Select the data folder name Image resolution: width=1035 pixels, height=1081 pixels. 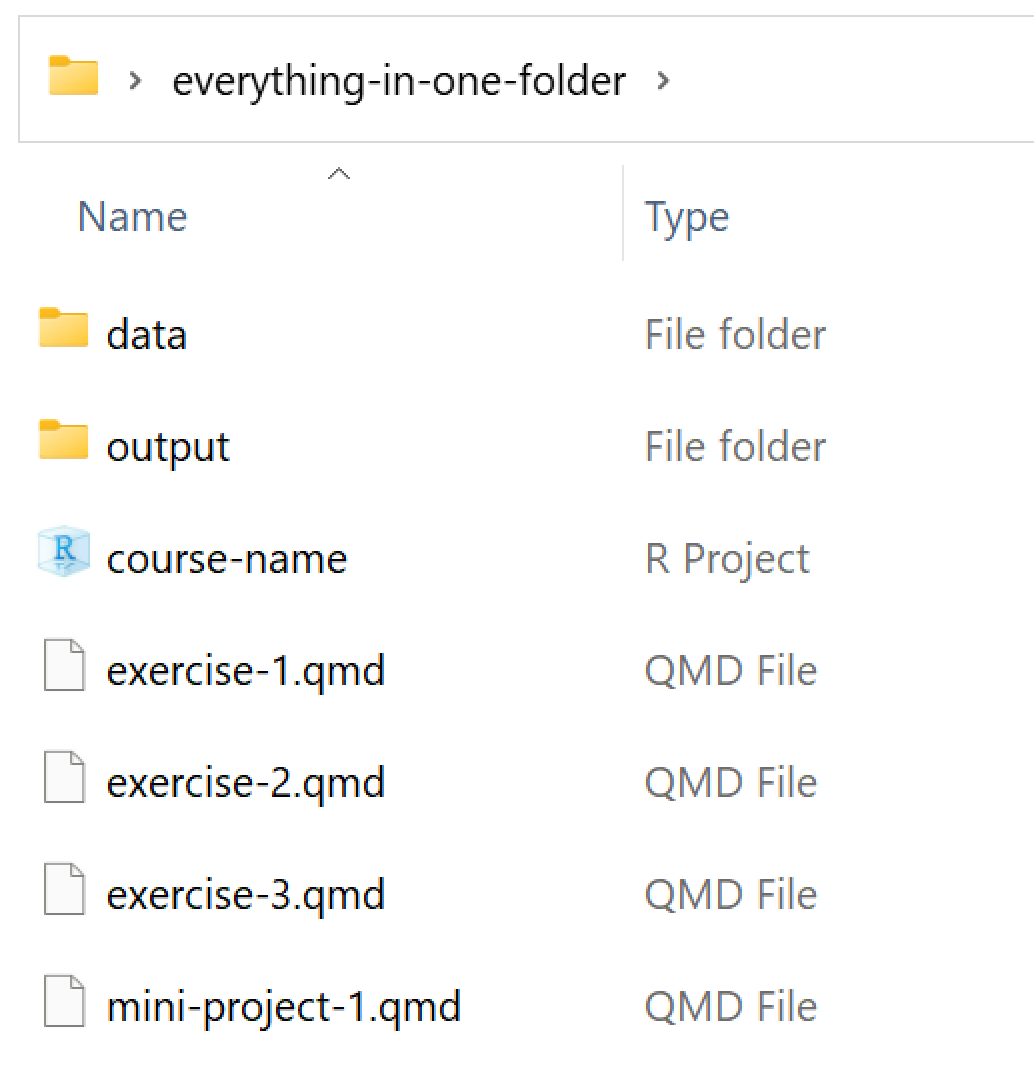click(x=146, y=334)
